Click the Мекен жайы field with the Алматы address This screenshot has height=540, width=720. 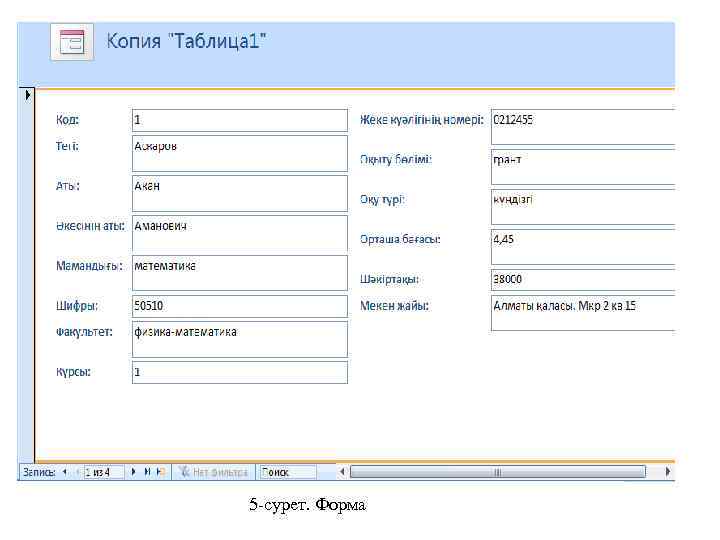[x=583, y=313]
